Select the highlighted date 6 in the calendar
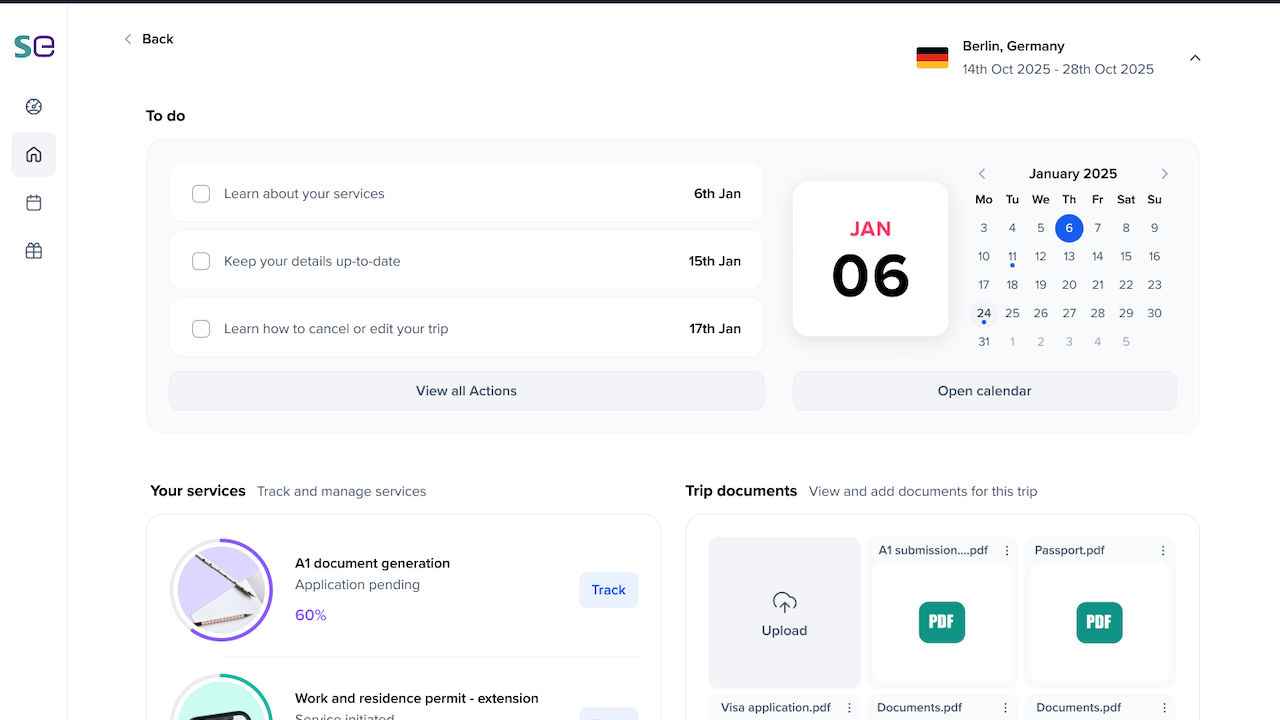Image resolution: width=1280 pixels, height=720 pixels. [x=1069, y=228]
